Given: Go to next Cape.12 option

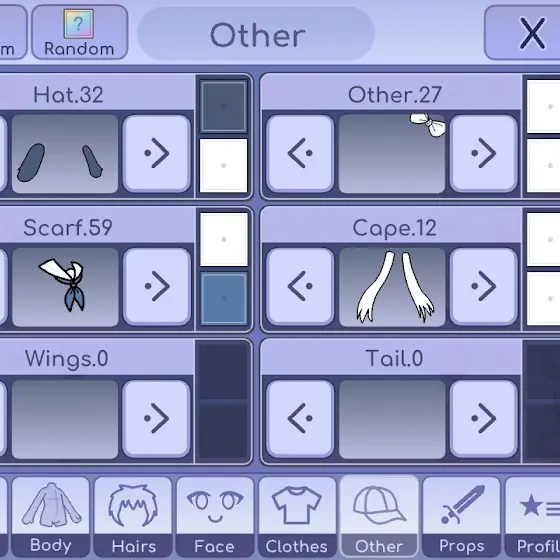Looking at the screenshot, I should click(x=484, y=286).
